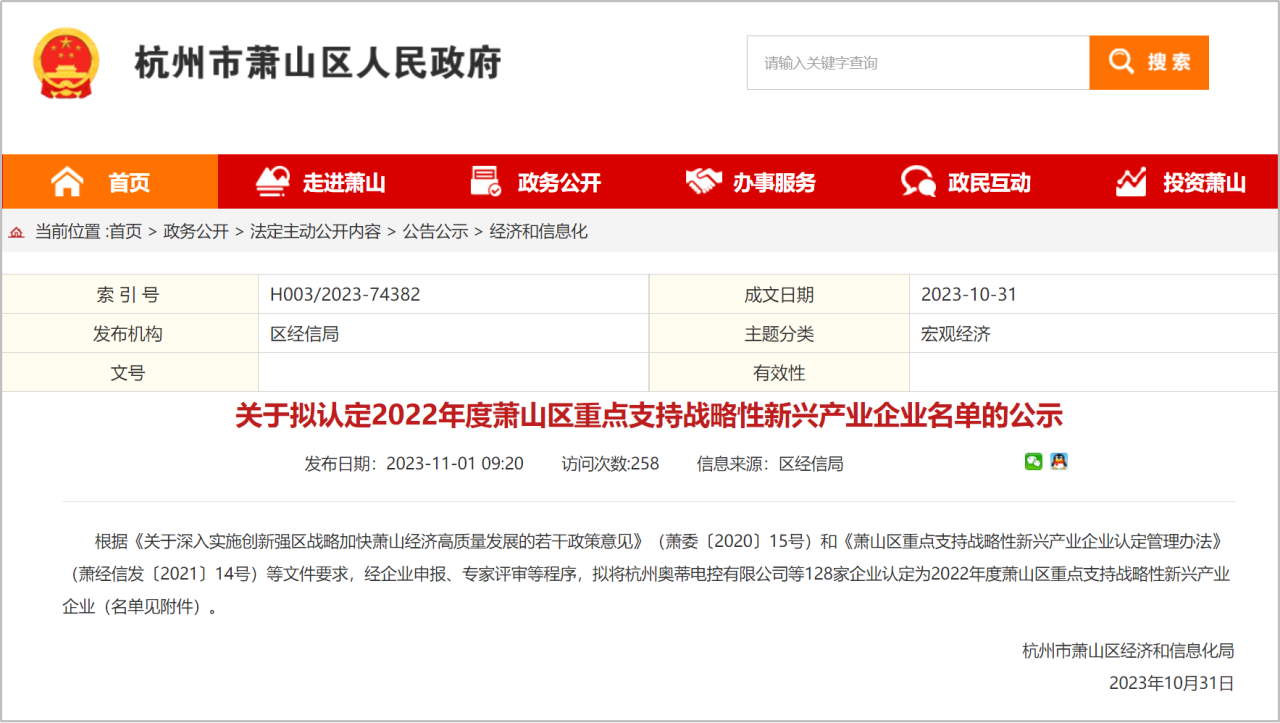Click the 索引号 table label
The width and height of the screenshot is (1280, 723).
click(128, 295)
